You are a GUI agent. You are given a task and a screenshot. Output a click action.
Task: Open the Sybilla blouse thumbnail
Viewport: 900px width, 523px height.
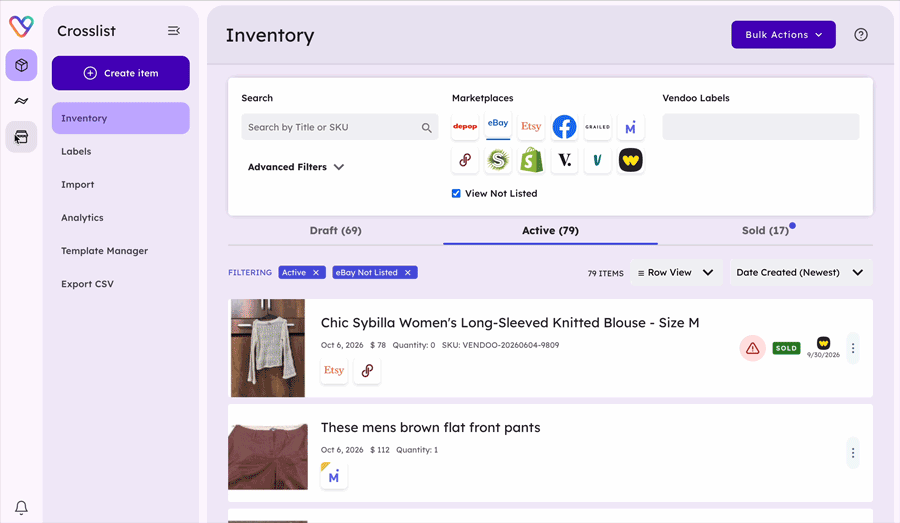pyautogui.click(x=267, y=348)
